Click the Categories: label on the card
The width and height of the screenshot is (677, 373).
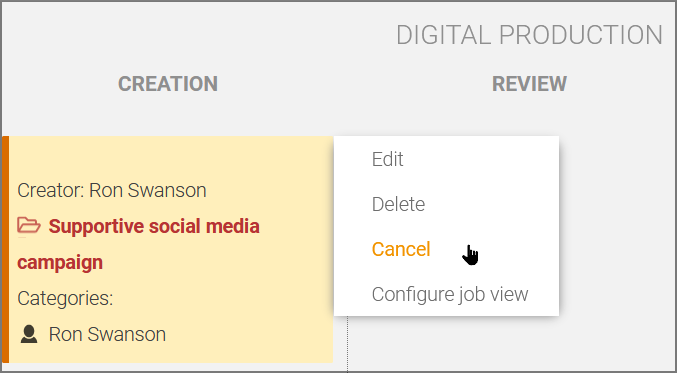coord(65,298)
